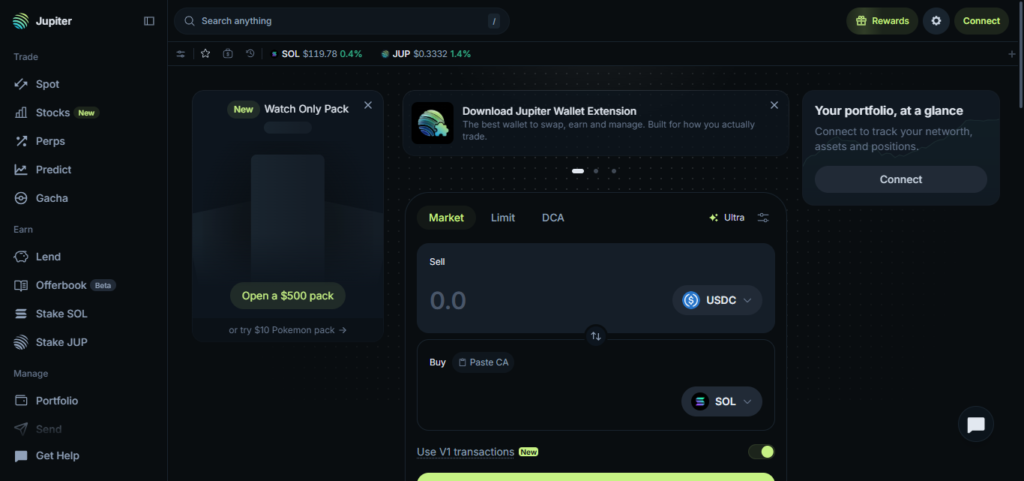The image size is (1024, 481).
Task: Close the Watch Only Pack card
Action: pos(368,105)
